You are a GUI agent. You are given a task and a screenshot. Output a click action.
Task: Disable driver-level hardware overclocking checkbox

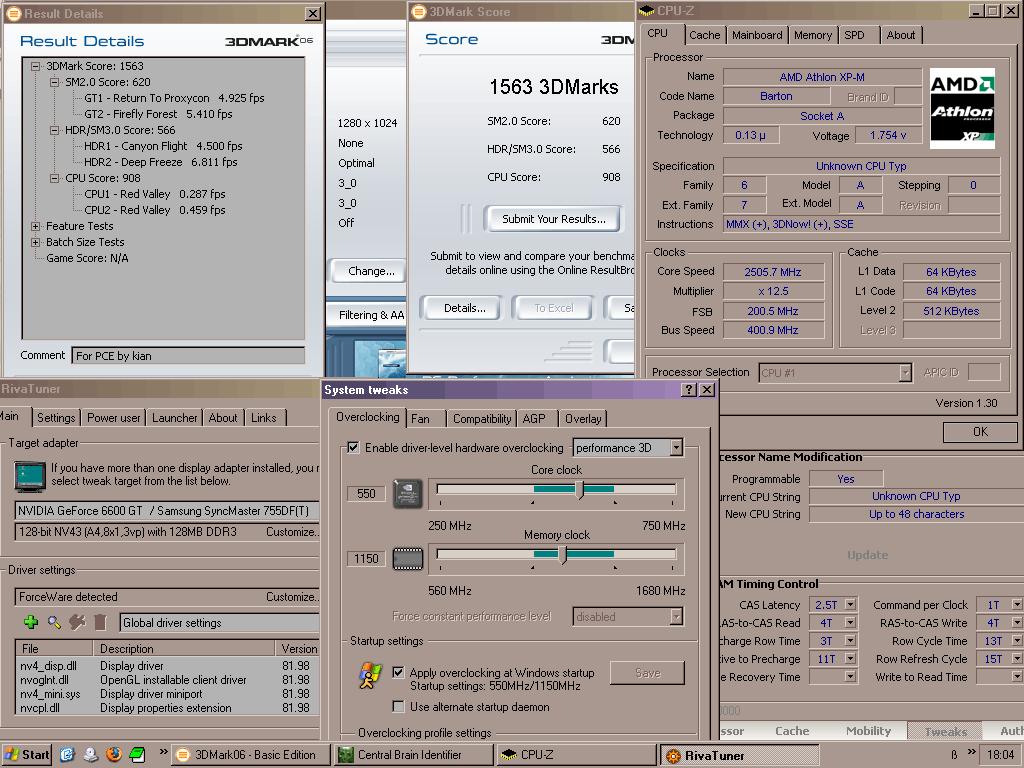click(353, 448)
